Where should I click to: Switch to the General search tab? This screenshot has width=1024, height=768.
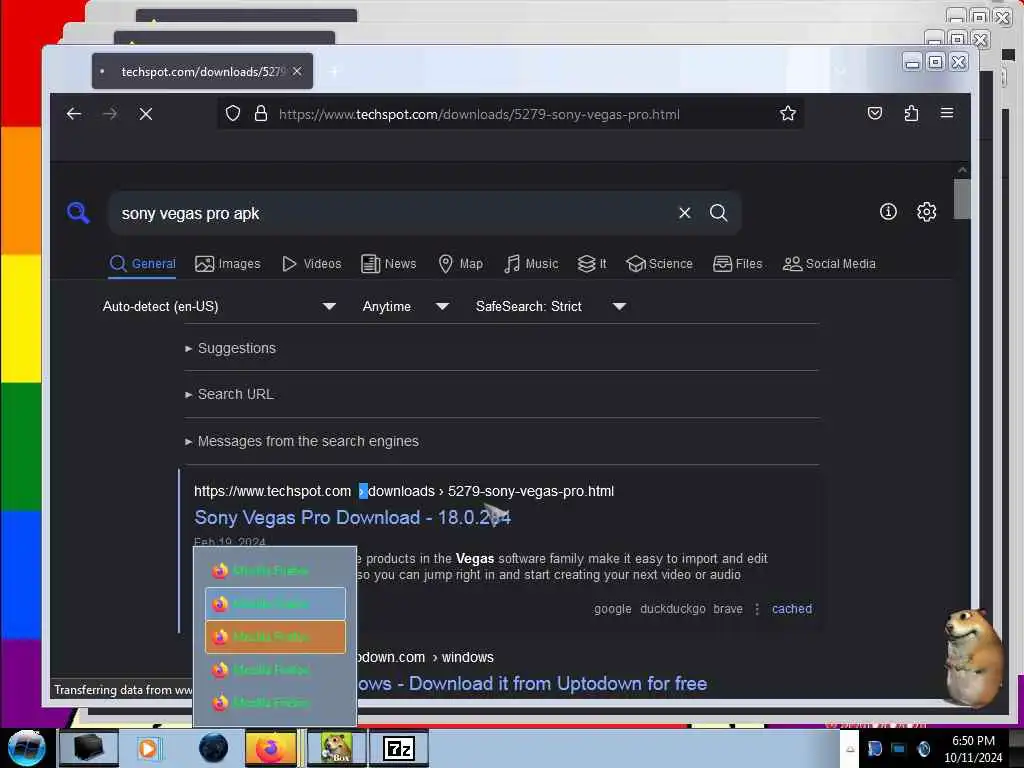tap(142, 263)
